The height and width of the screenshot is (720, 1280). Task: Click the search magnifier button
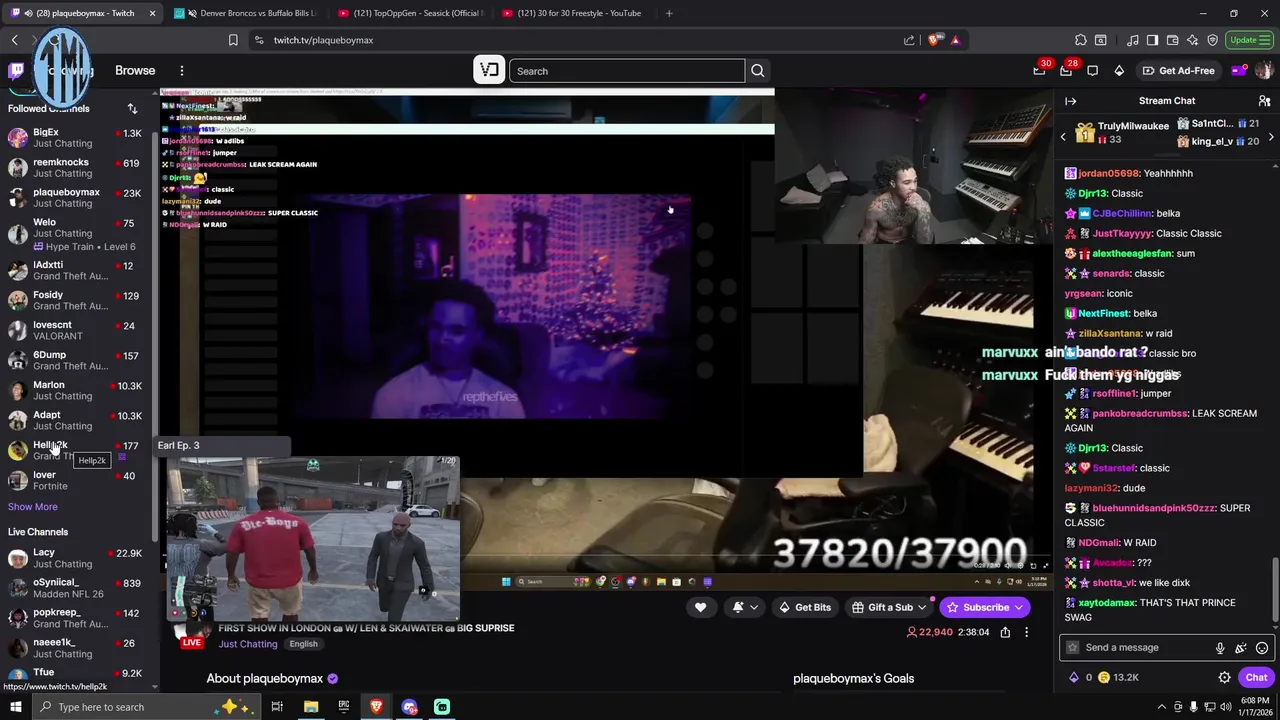tap(758, 71)
